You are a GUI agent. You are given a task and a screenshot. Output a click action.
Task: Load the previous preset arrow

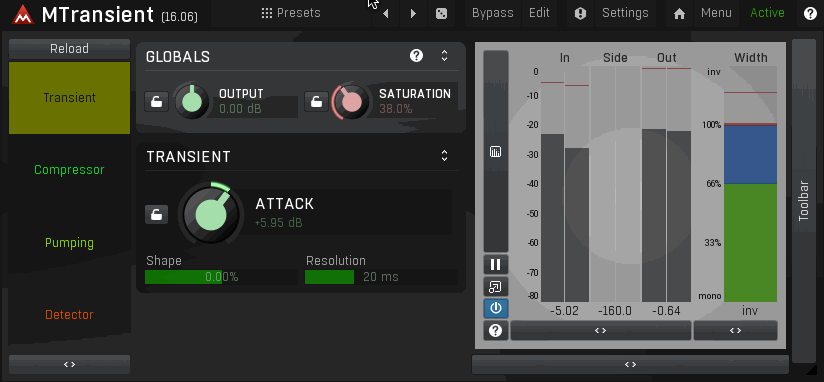point(386,13)
